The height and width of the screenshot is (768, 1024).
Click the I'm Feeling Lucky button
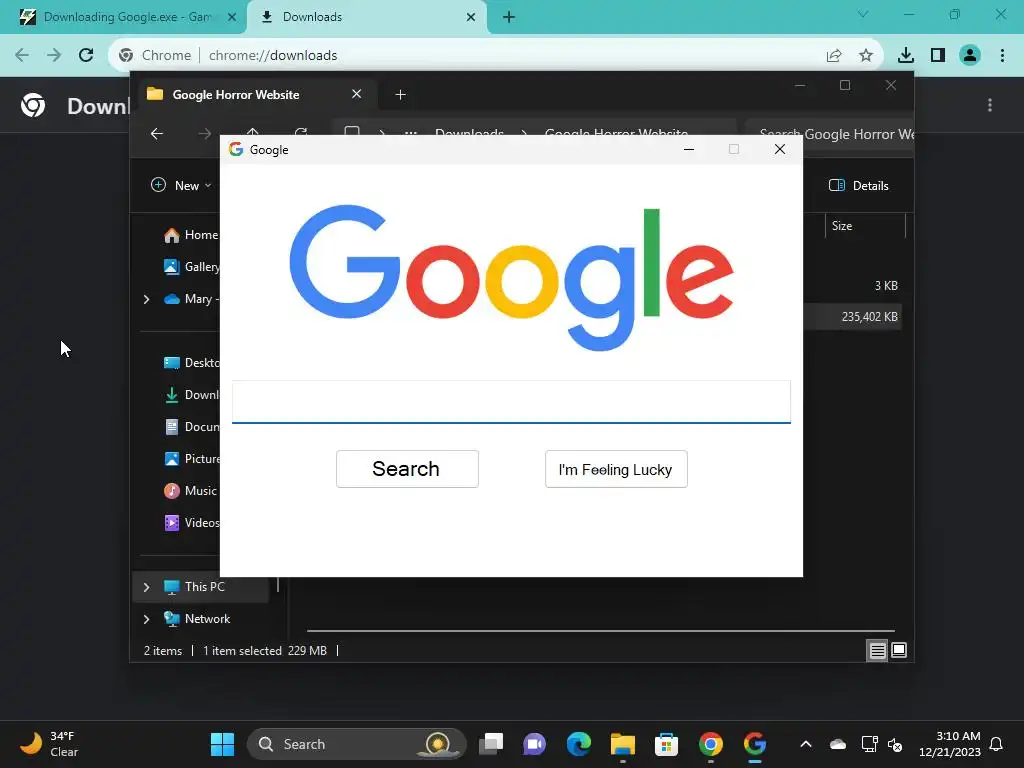click(x=616, y=469)
